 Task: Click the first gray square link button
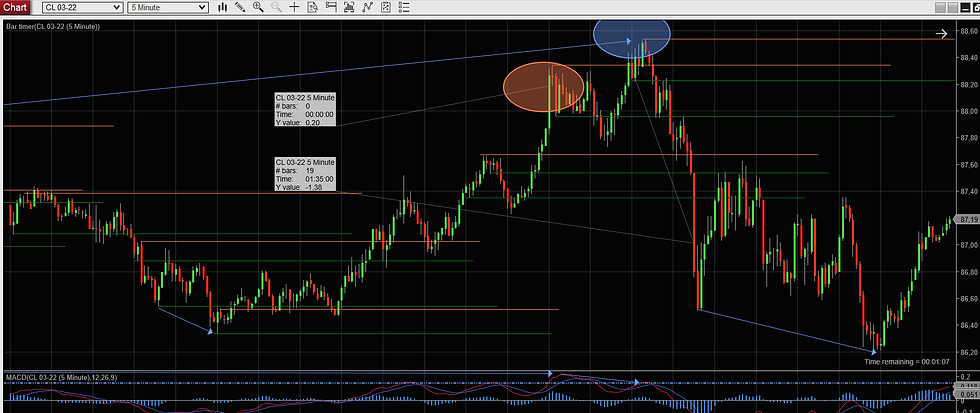(941, 7)
